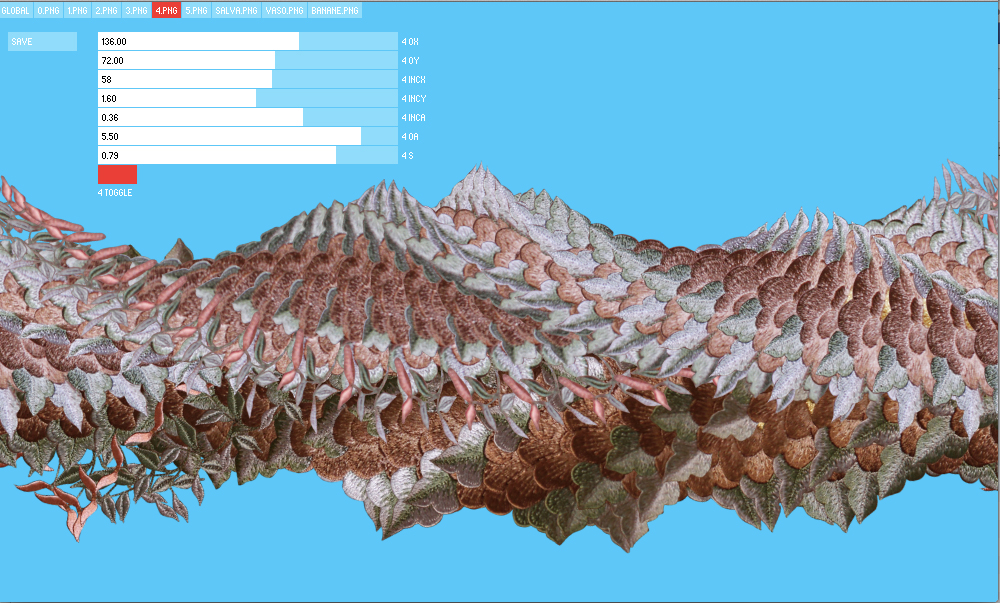Select the 5.PNG tab
The width and height of the screenshot is (1000, 603).
196,11
